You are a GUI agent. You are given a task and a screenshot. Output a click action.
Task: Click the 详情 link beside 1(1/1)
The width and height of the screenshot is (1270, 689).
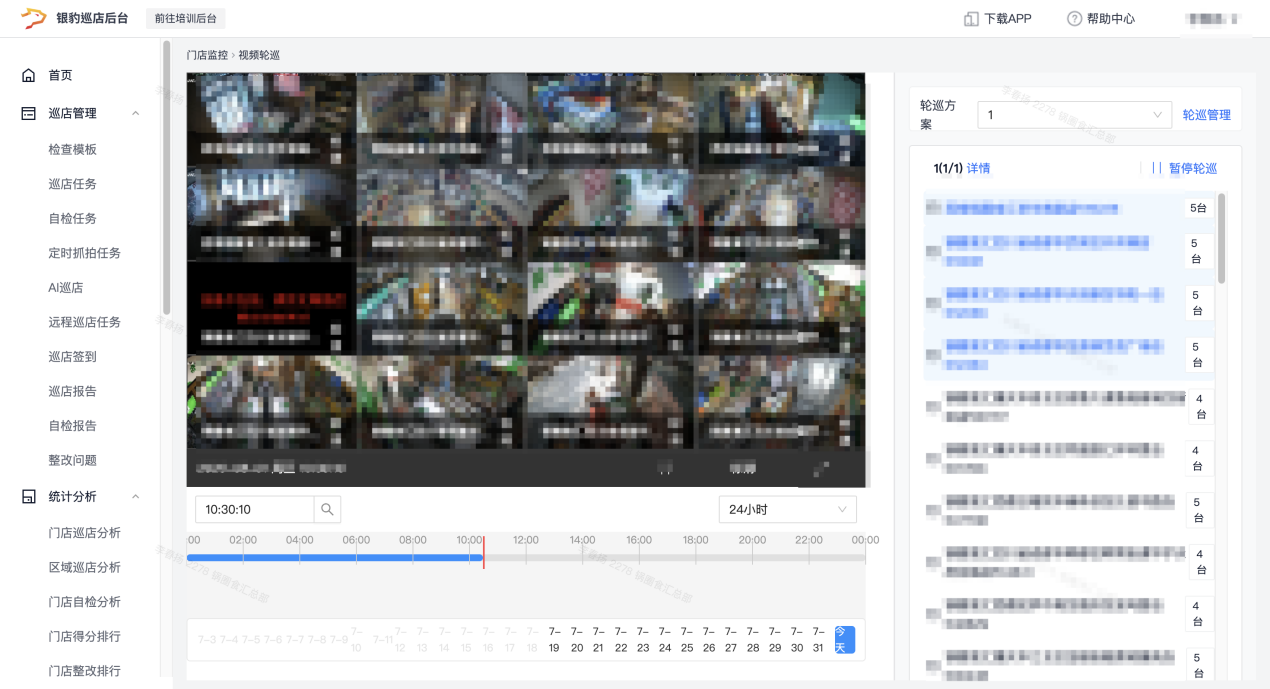(978, 169)
